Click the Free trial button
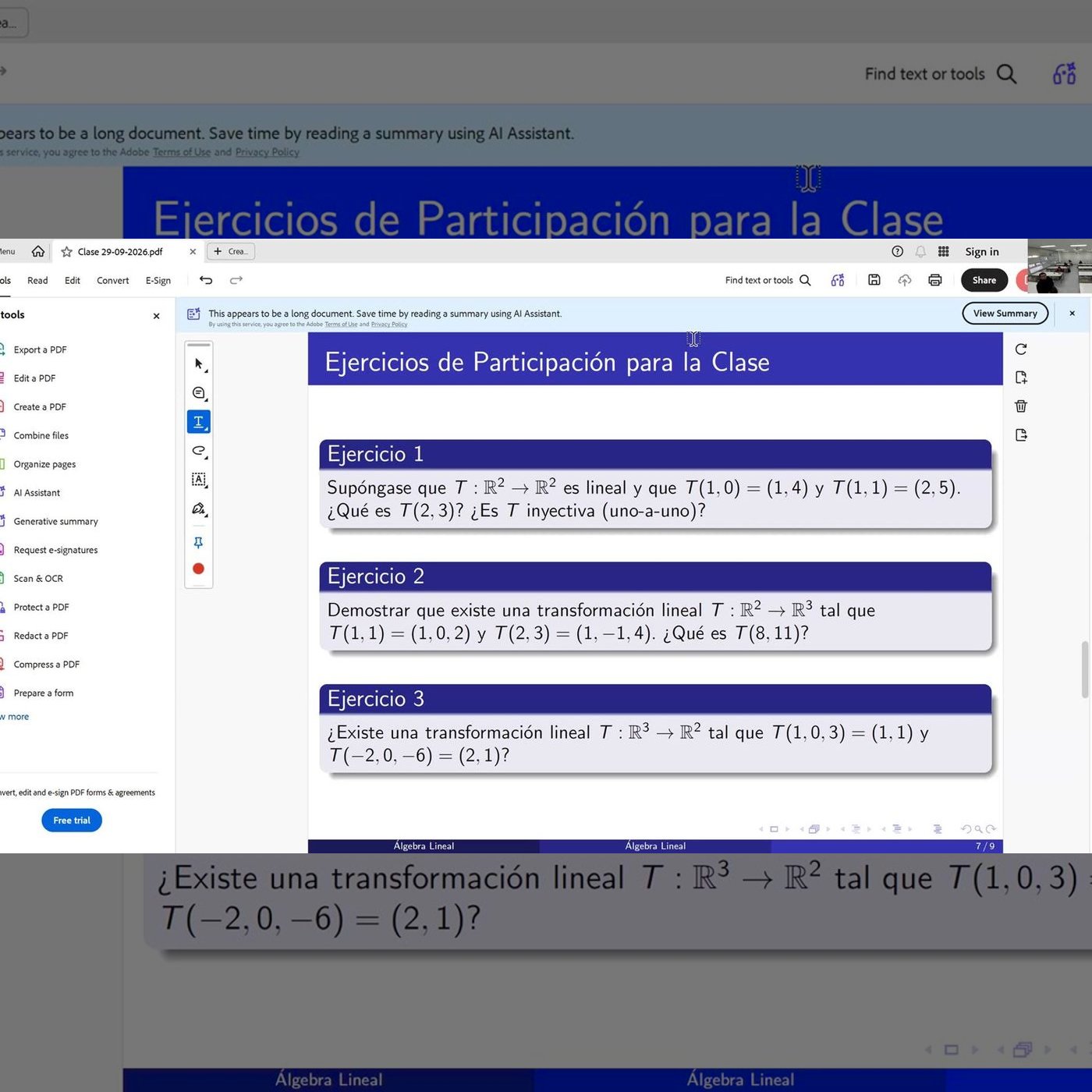 click(x=72, y=820)
